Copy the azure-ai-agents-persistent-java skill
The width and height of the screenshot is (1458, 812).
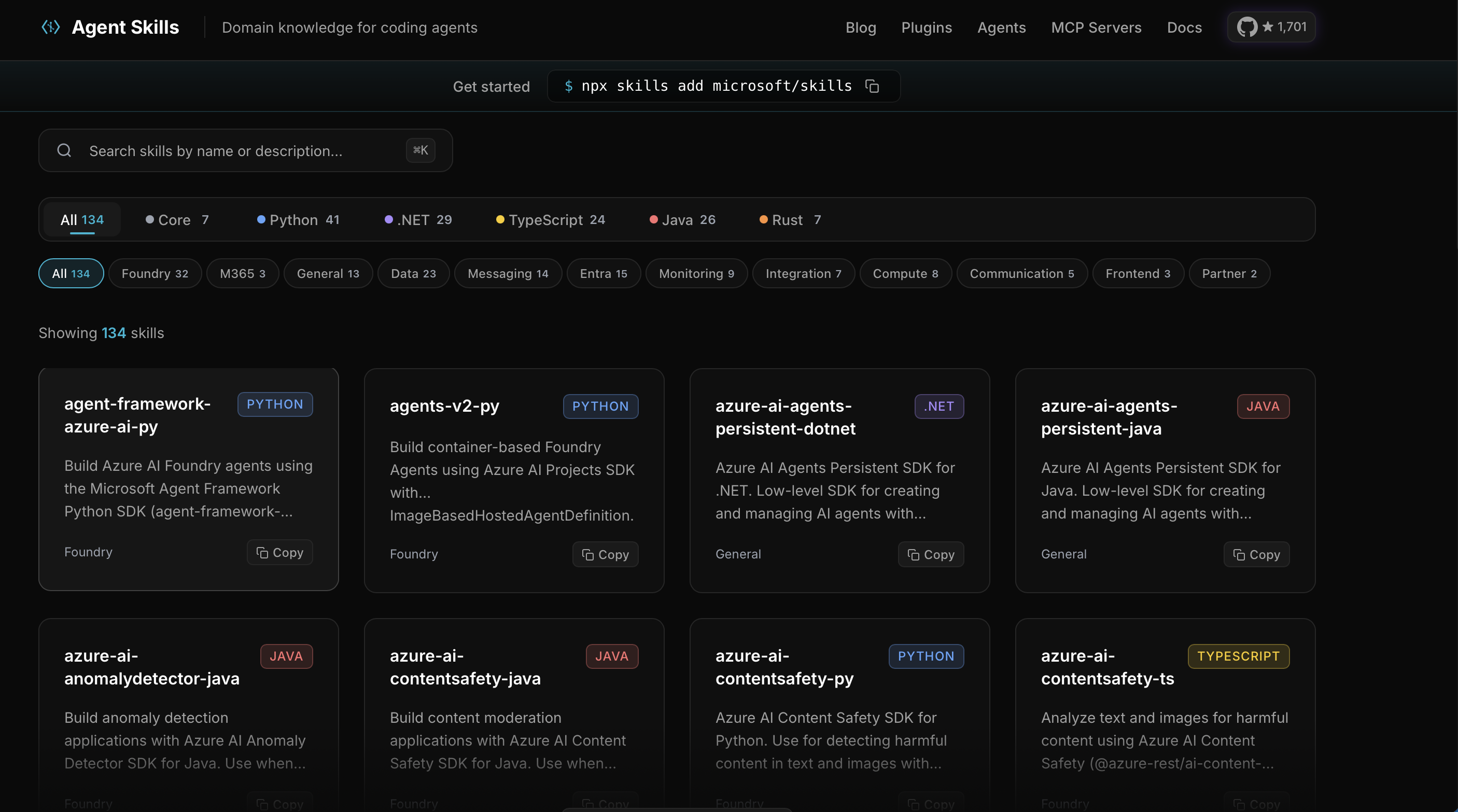click(x=1256, y=554)
